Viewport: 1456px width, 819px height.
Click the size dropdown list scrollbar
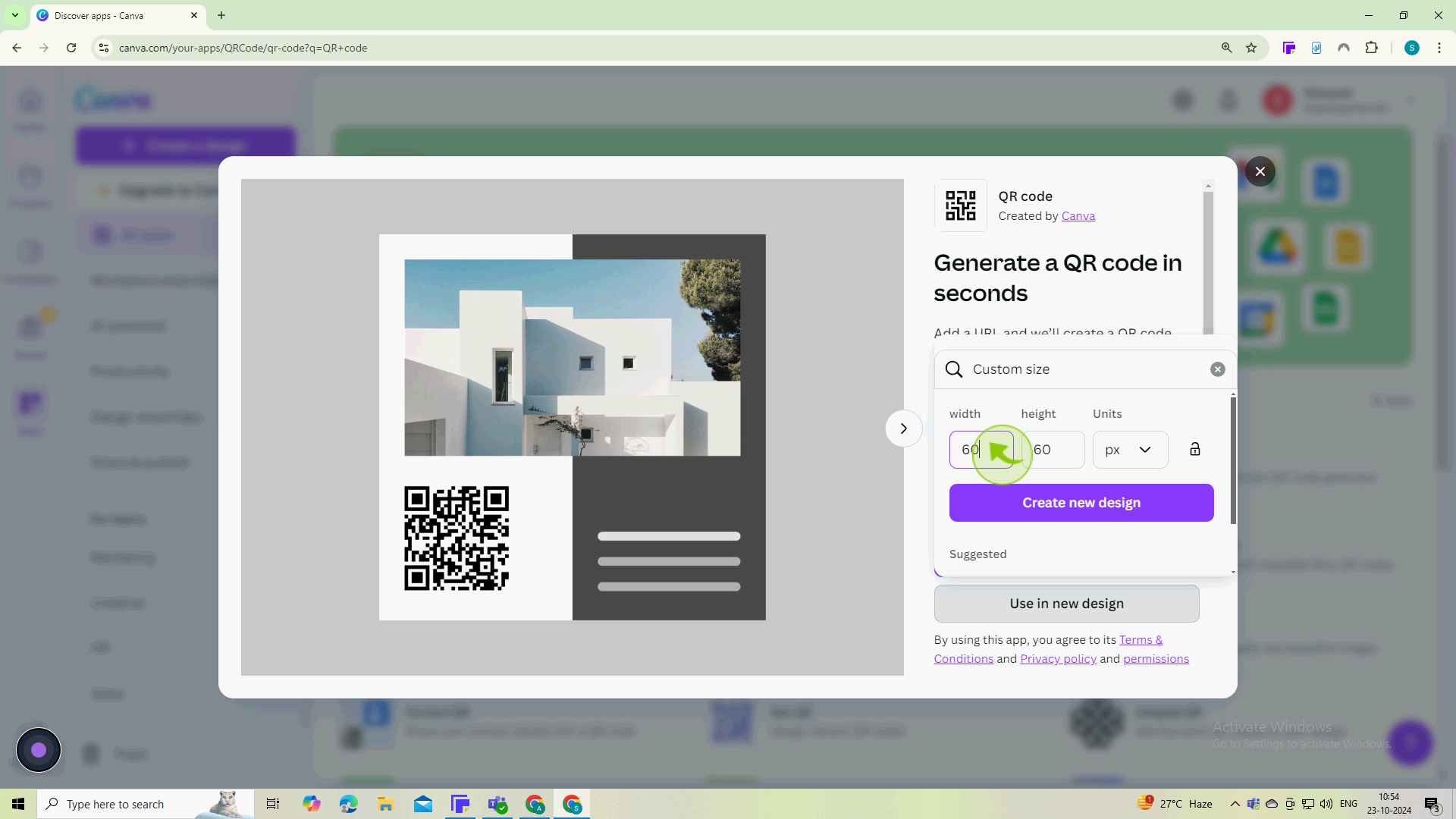click(x=1233, y=459)
